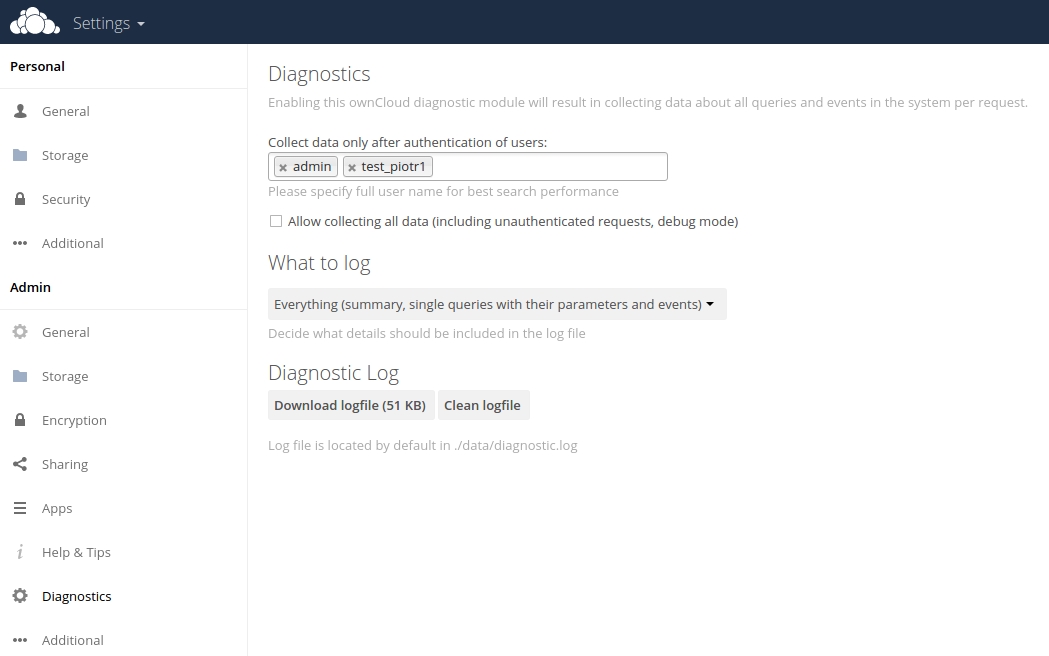Click the padlock icon beside Security
Viewport: 1049px width, 656px height.
[x=20, y=199]
